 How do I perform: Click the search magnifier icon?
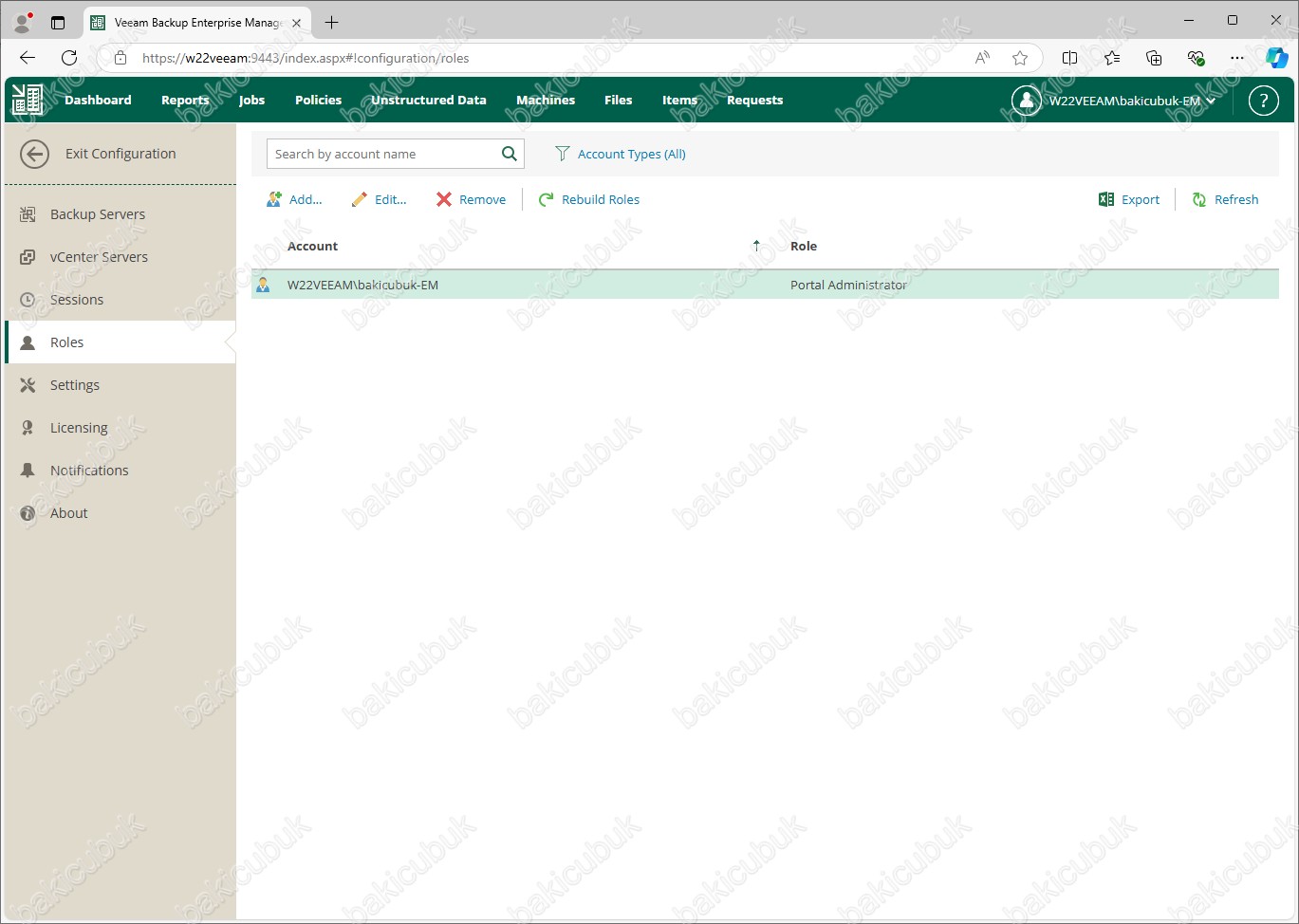click(x=510, y=154)
